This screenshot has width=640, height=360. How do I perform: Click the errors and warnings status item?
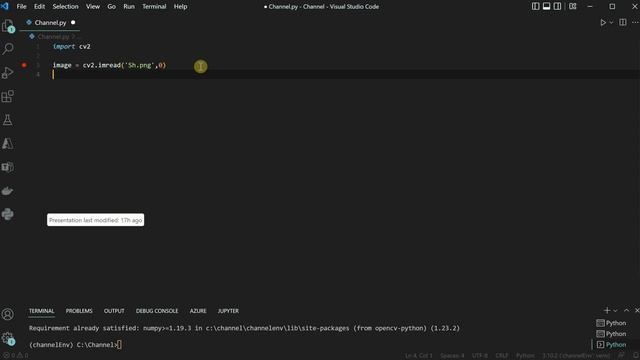pyautogui.click(x=16, y=356)
